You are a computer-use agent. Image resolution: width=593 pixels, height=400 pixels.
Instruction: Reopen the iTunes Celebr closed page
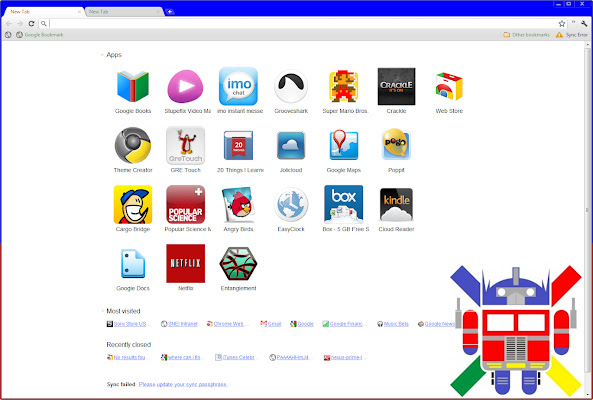coord(235,357)
